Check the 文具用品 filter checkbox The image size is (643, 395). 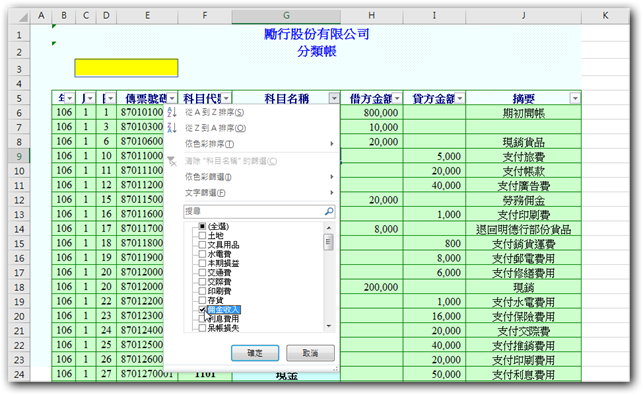pos(202,245)
